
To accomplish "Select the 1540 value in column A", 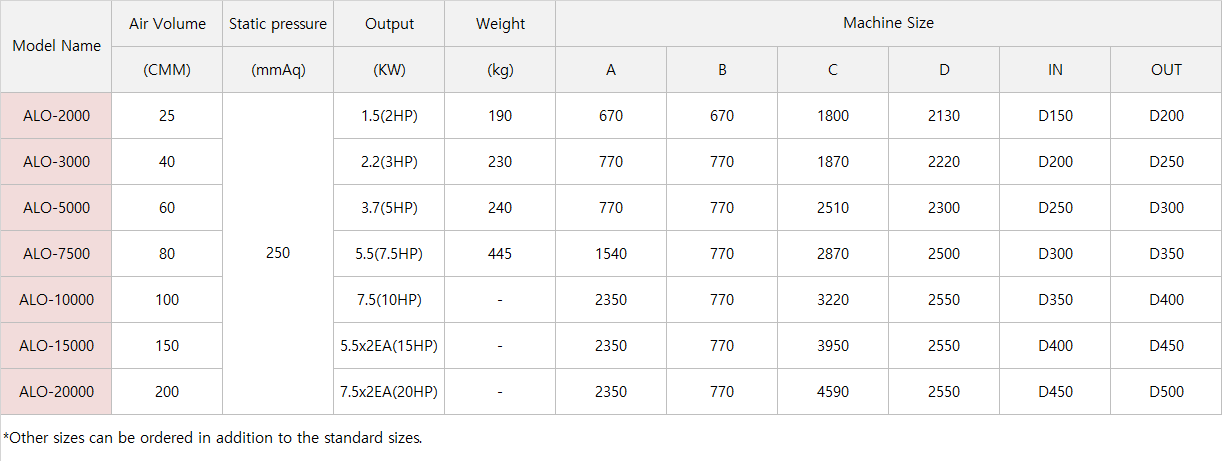I will point(611,254).
